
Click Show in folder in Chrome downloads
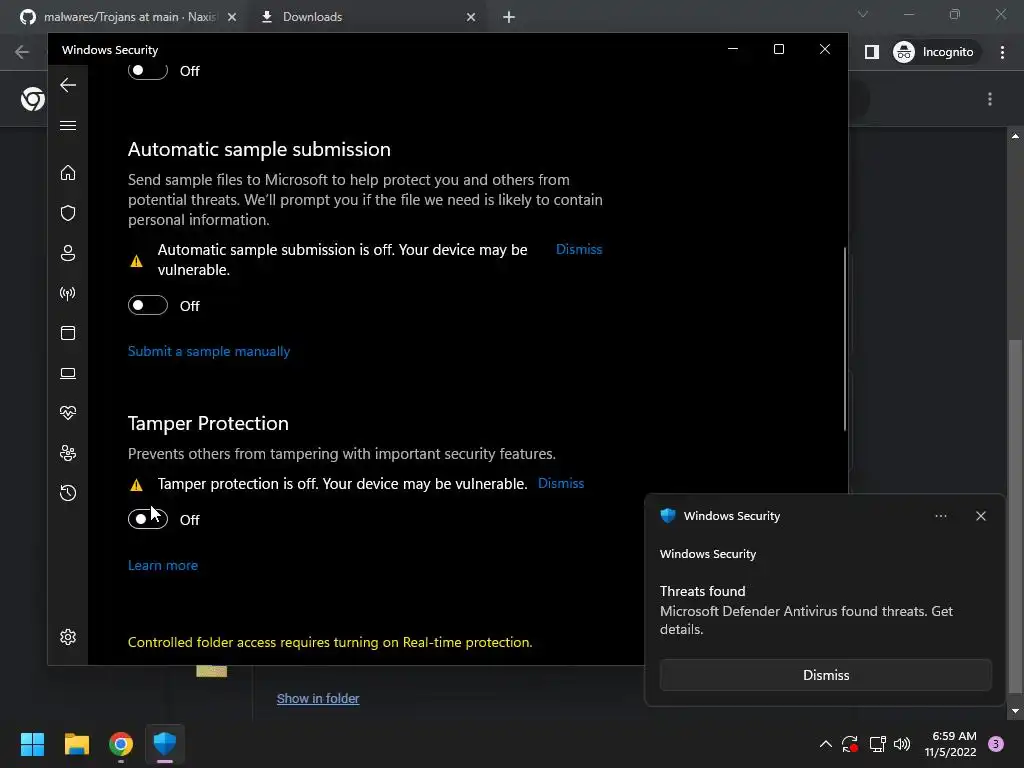318,699
